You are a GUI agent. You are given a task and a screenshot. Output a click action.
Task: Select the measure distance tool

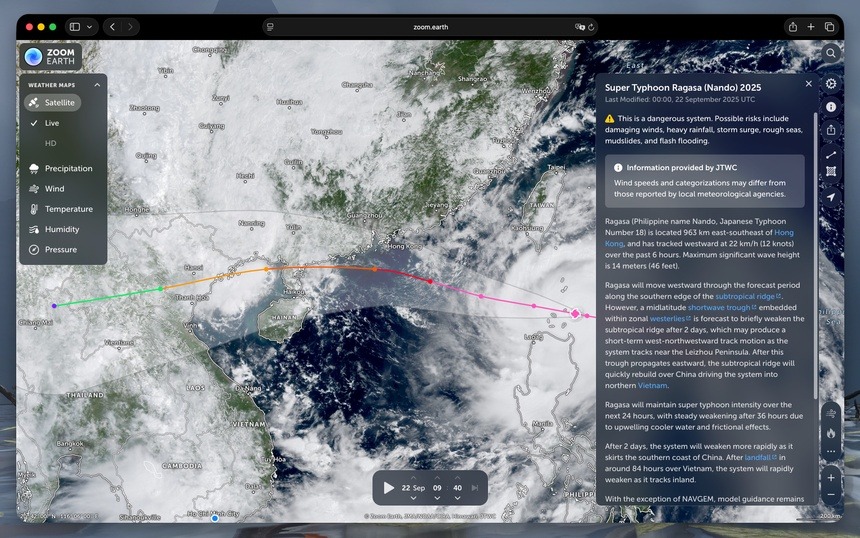[831, 154]
